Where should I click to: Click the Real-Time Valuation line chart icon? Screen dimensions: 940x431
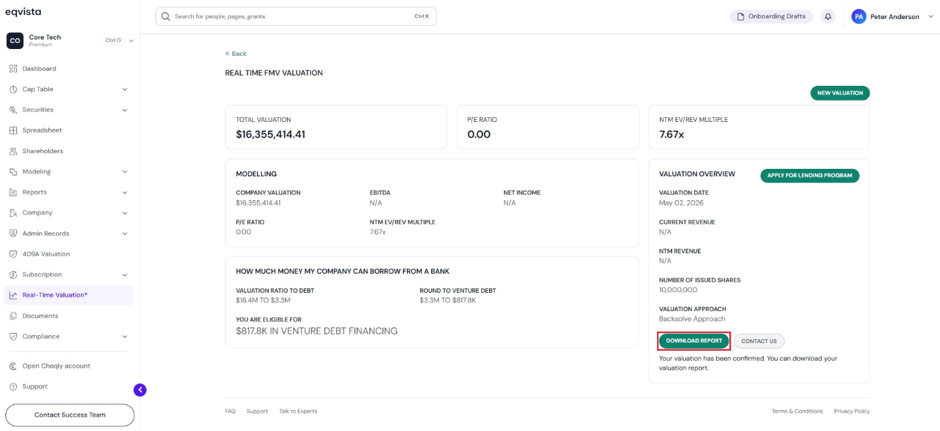pos(13,295)
